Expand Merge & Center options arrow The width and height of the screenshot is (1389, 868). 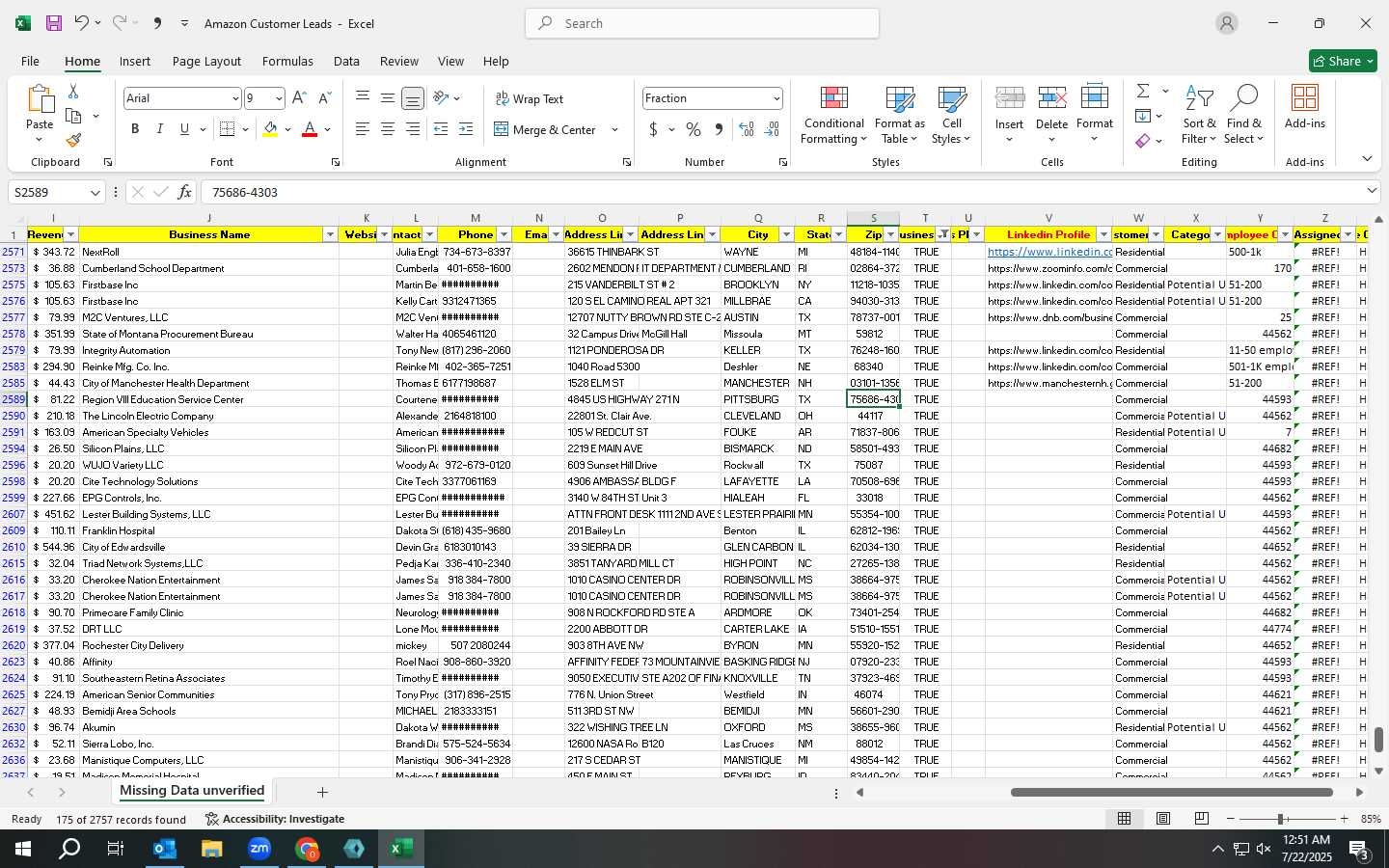[x=614, y=129]
